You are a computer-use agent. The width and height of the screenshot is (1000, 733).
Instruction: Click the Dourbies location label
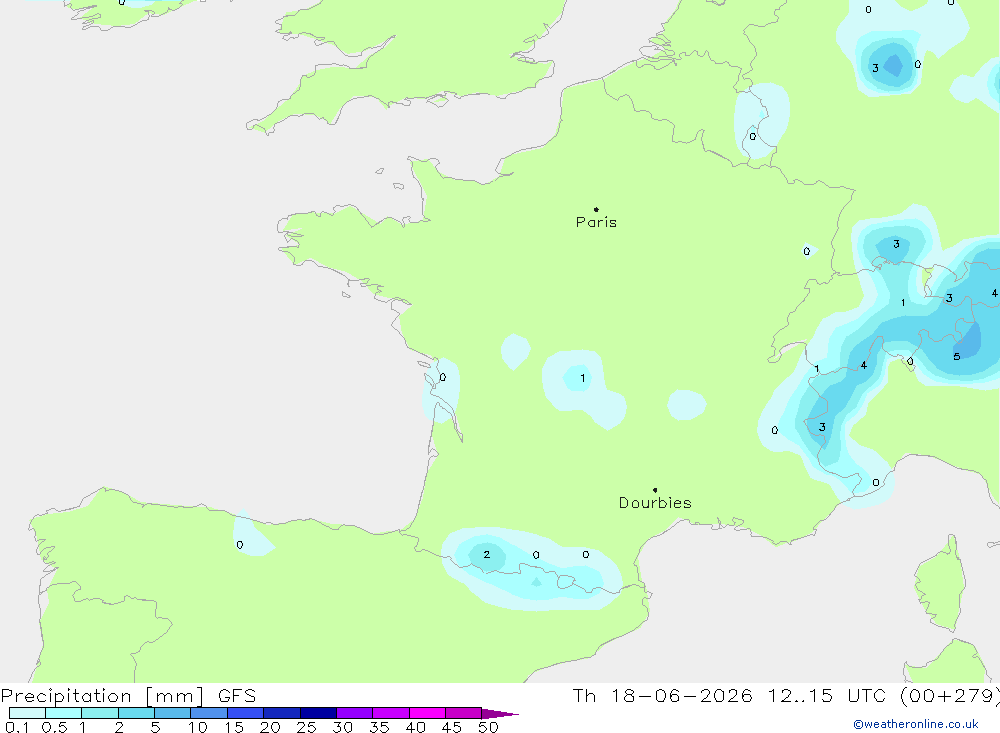(655, 503)
